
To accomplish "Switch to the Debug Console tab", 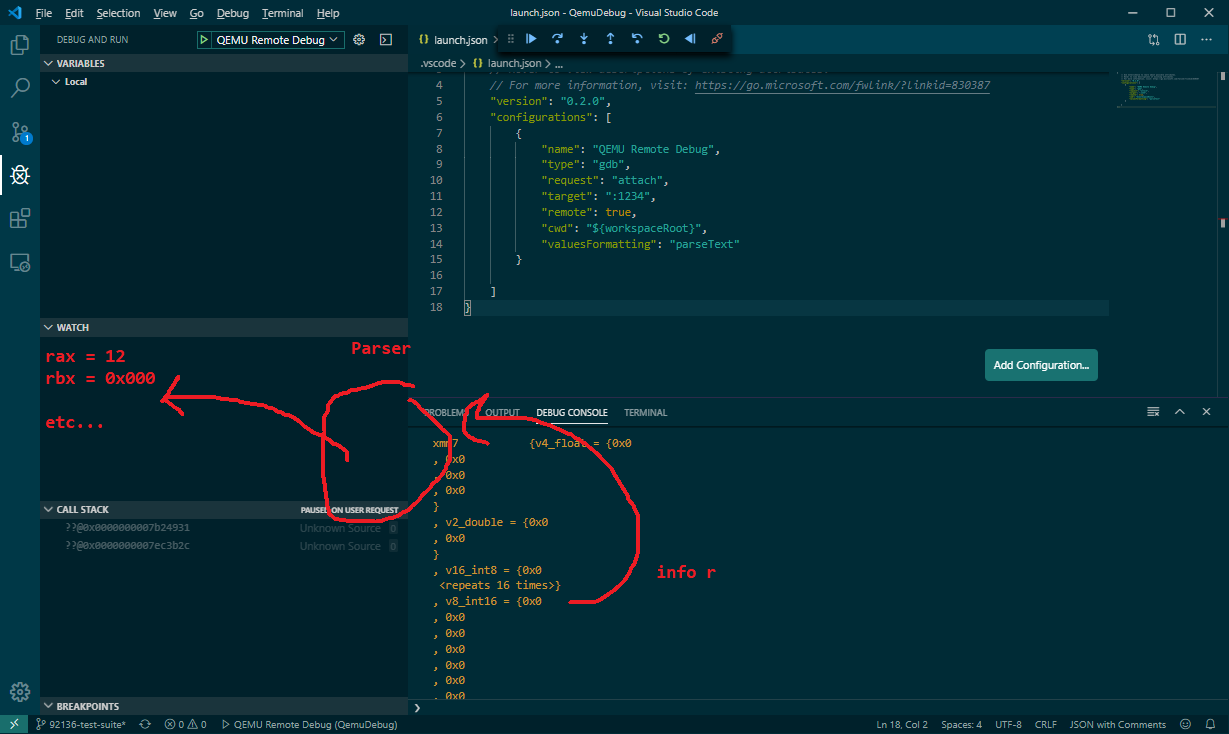I will pos(572,412).
